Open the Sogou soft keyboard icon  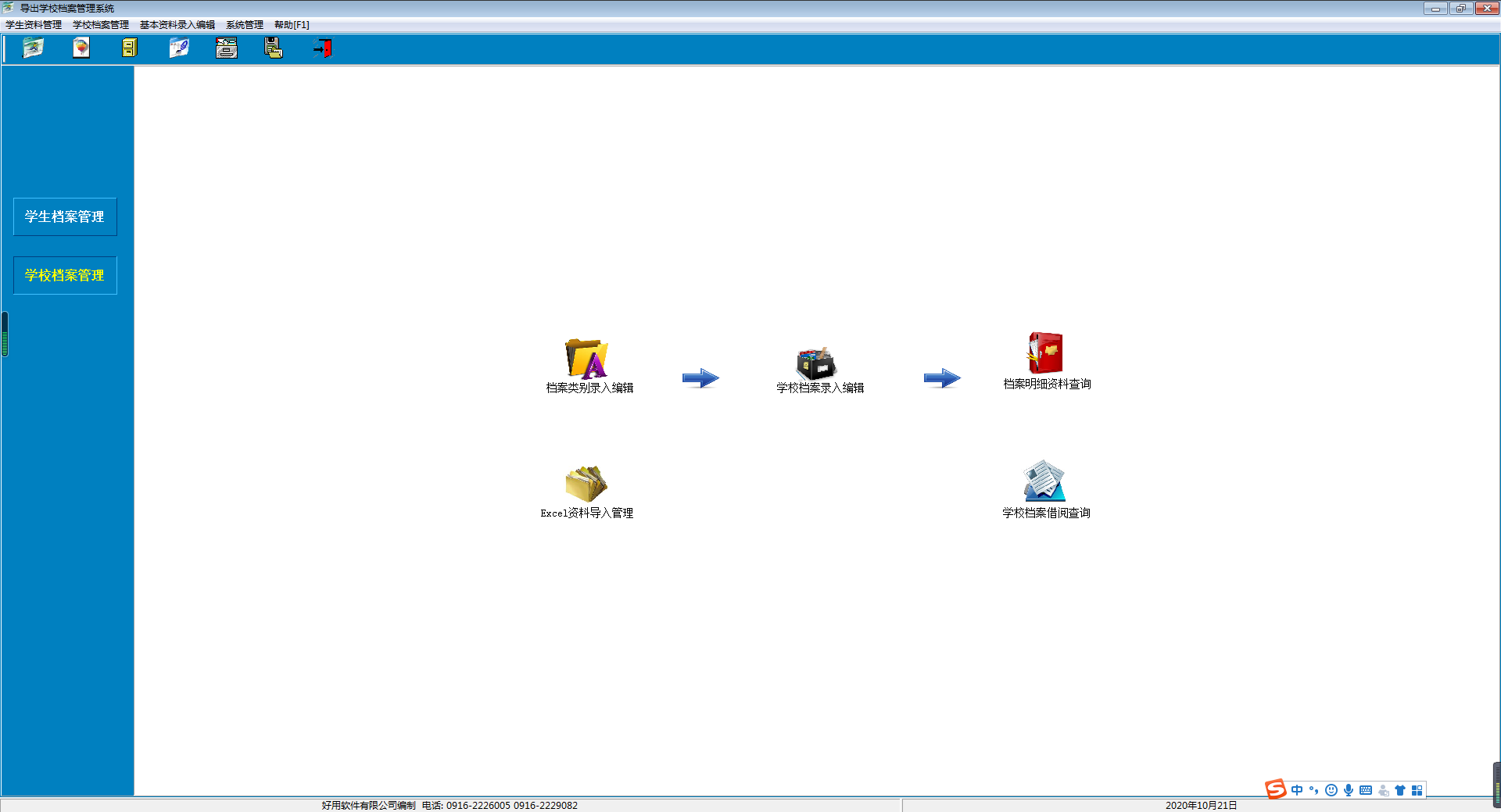tap(1366, 790)
